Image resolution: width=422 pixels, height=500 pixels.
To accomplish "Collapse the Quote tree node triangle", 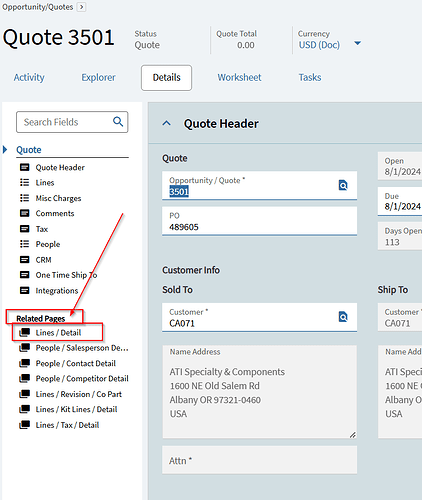I will 5,150.
